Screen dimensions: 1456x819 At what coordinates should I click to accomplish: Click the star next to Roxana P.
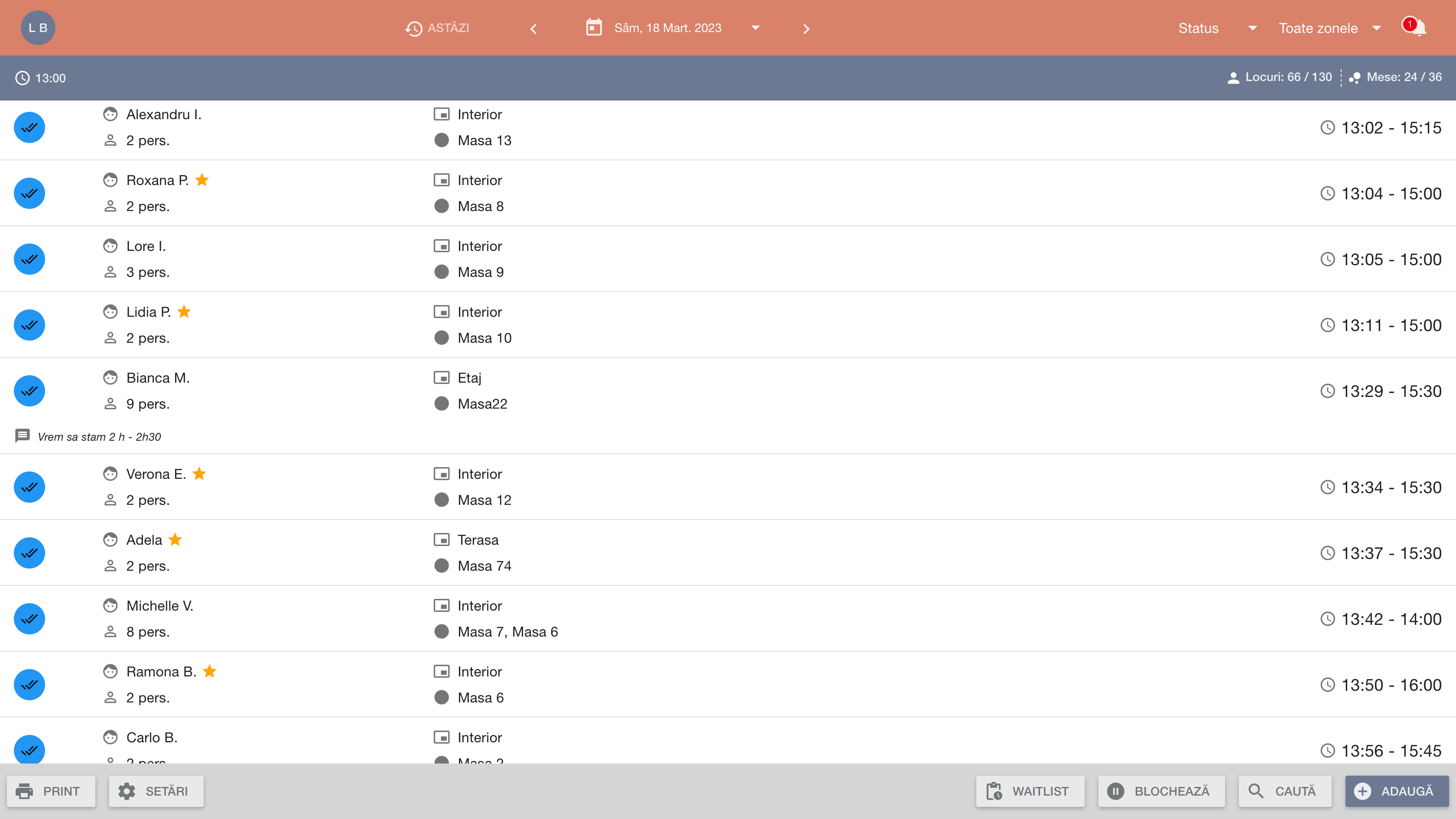click(x=202, y=180)
